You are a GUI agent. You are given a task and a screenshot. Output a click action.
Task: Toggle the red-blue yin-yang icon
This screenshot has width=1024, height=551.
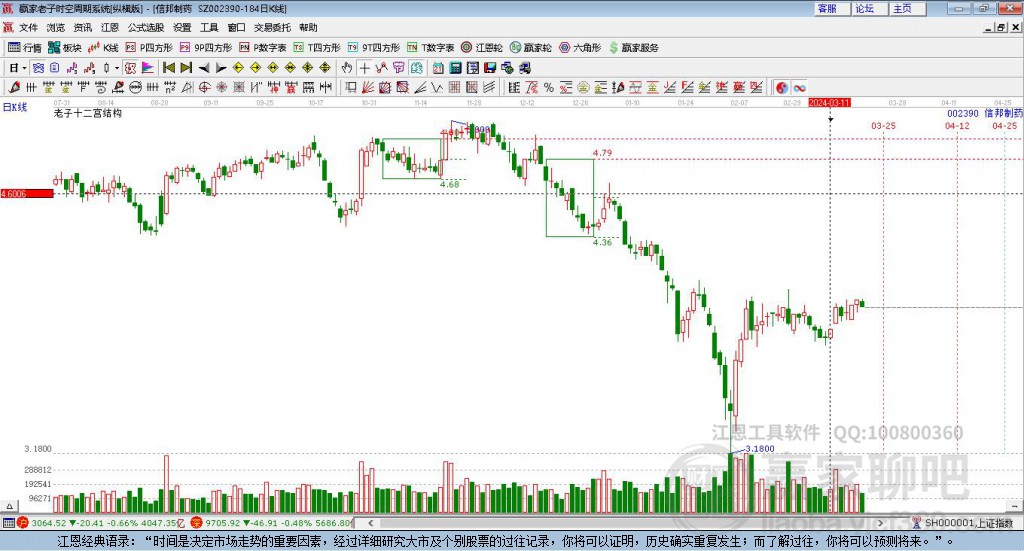click(x=782, y=87)
